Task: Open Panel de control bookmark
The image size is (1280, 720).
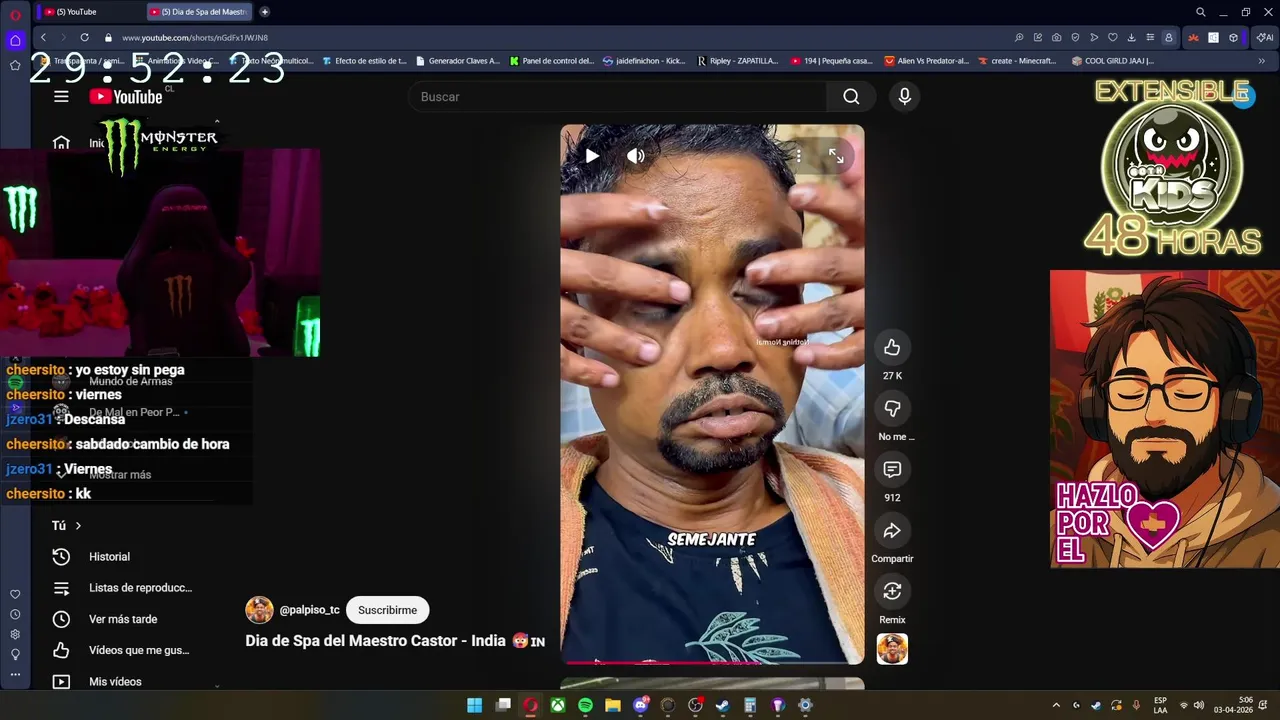Action: (551, 61)
